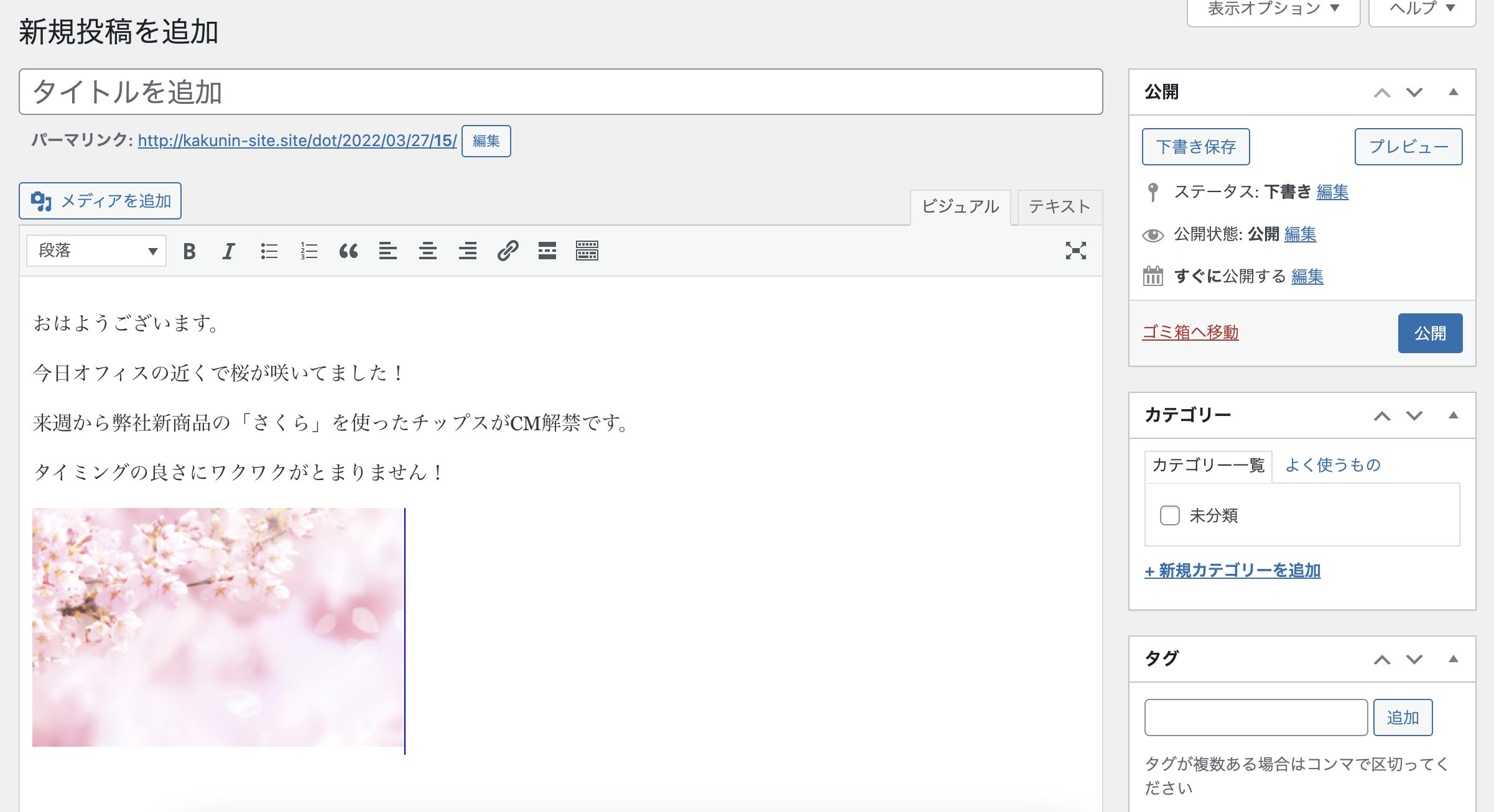Click the タイトルを追加 title field
The width and height of the screenshot is (1494, 812).
point(561,92)
